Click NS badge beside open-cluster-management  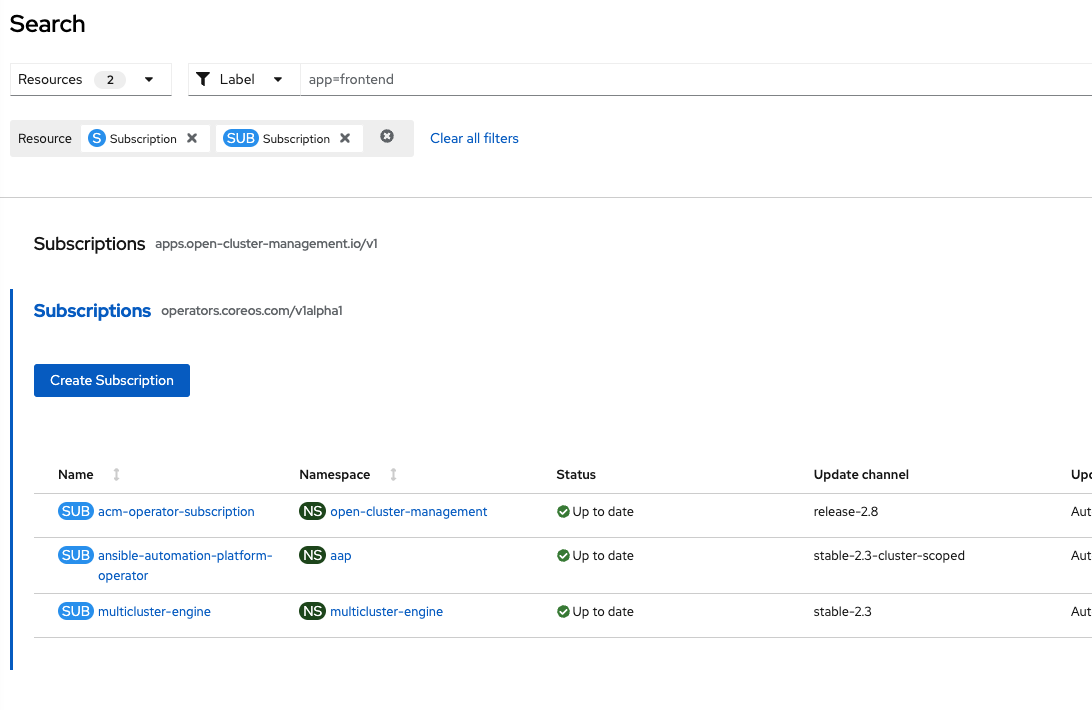(313, 512)
